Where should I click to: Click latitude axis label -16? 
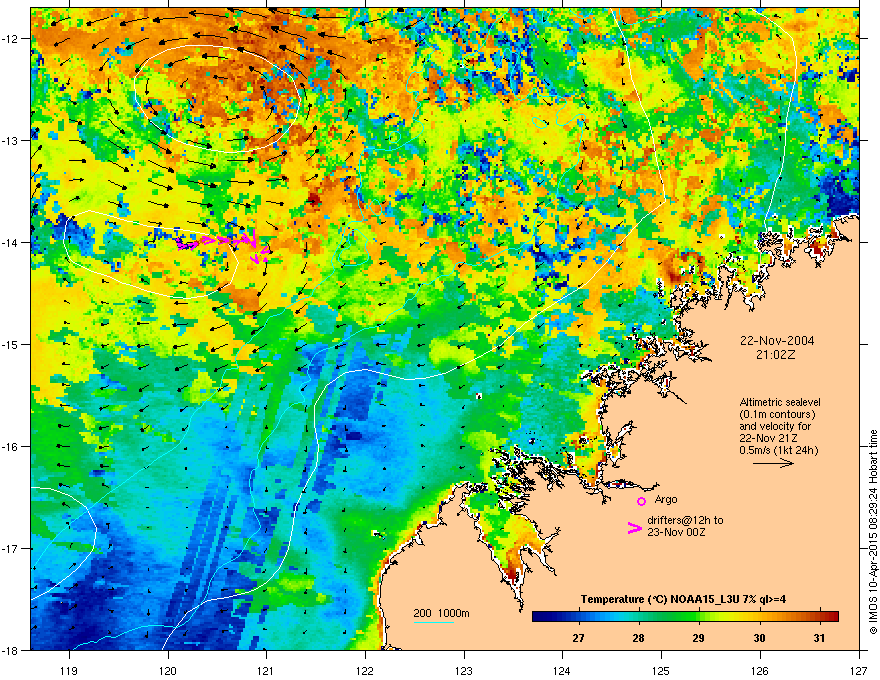tap(10, 447)
